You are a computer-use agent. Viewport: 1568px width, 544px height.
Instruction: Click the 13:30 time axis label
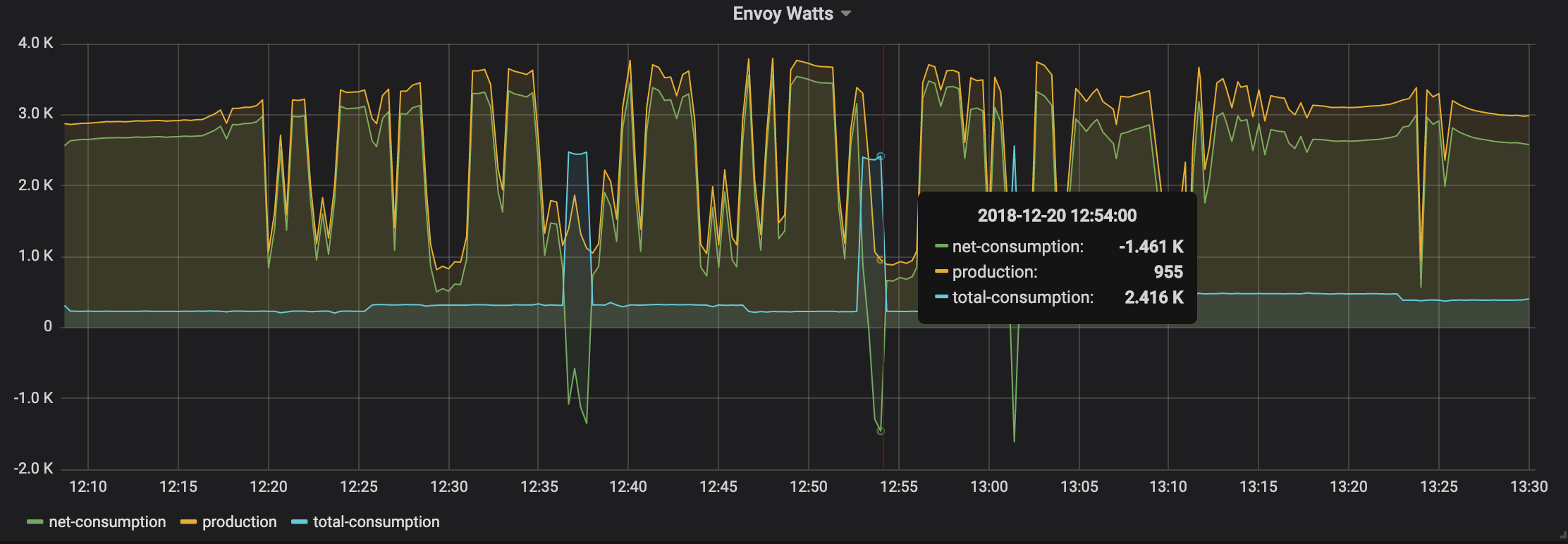[x=1529, y=487]
